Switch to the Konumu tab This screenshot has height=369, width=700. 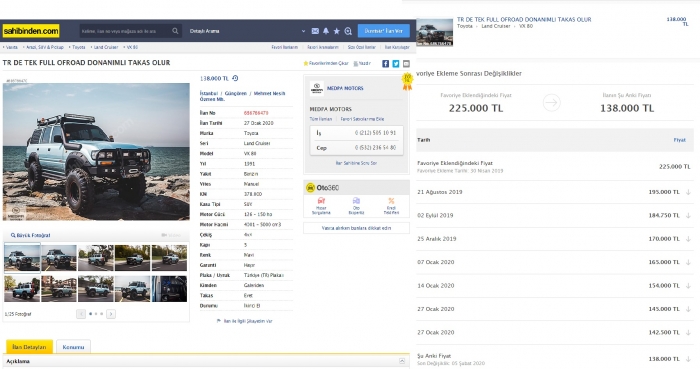pyautogui.click(x=73, y=347)
